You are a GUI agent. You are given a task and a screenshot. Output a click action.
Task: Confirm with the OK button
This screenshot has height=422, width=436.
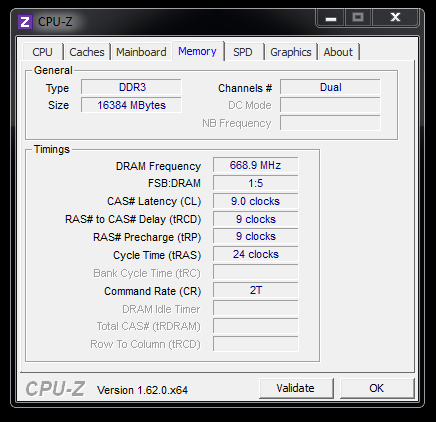click(377, 388)
